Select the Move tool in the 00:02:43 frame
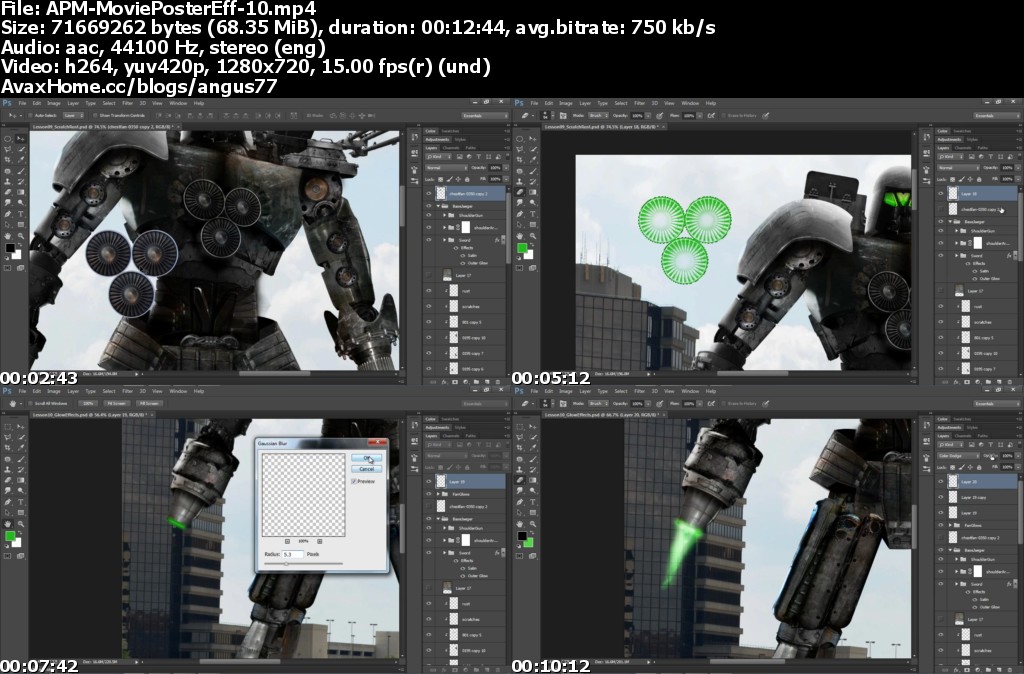Screen dimensions: 1024x674 (20, 138)
